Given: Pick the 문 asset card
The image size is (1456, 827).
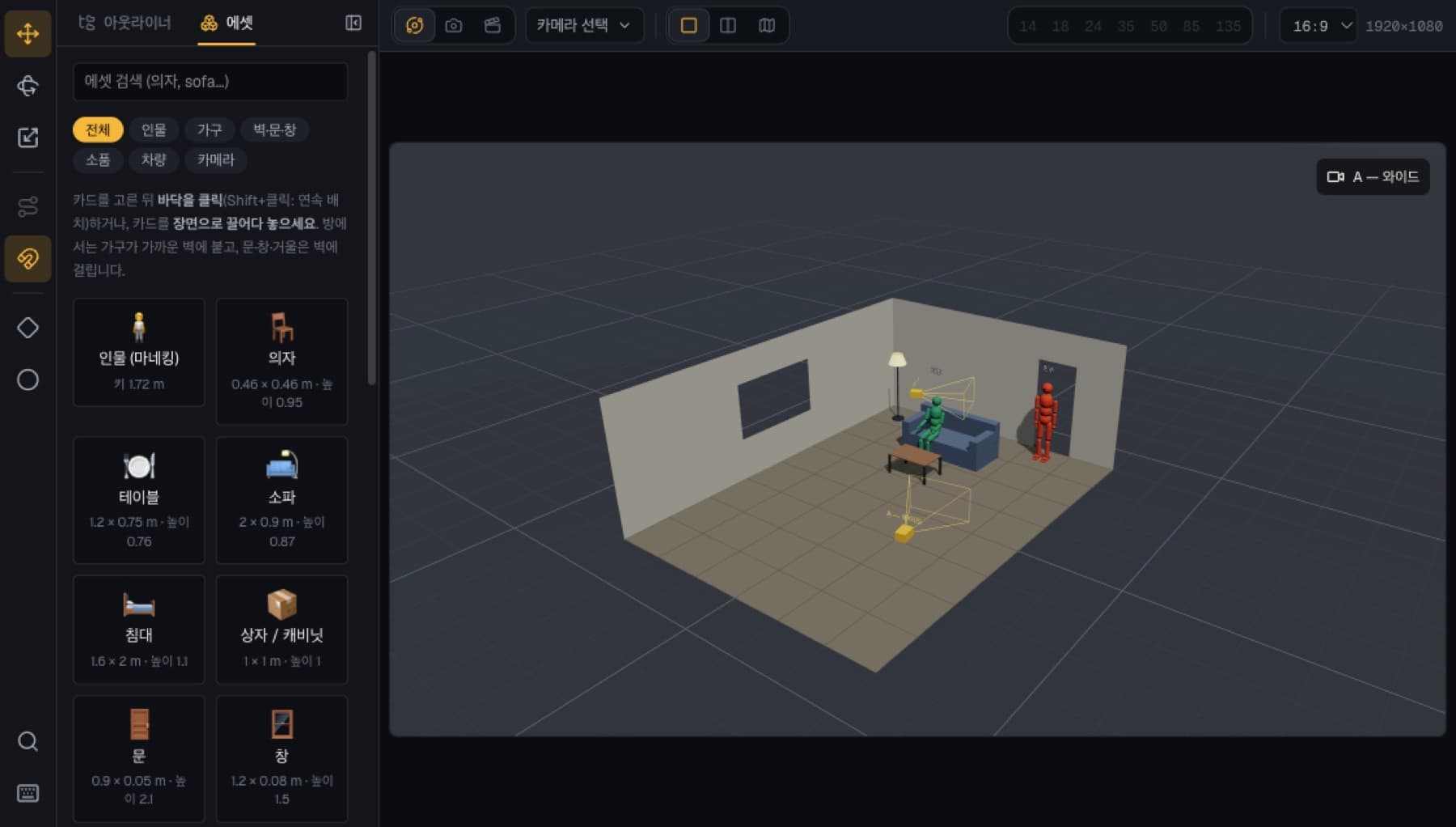Looking at the screenshot, I should pos(139,759).
